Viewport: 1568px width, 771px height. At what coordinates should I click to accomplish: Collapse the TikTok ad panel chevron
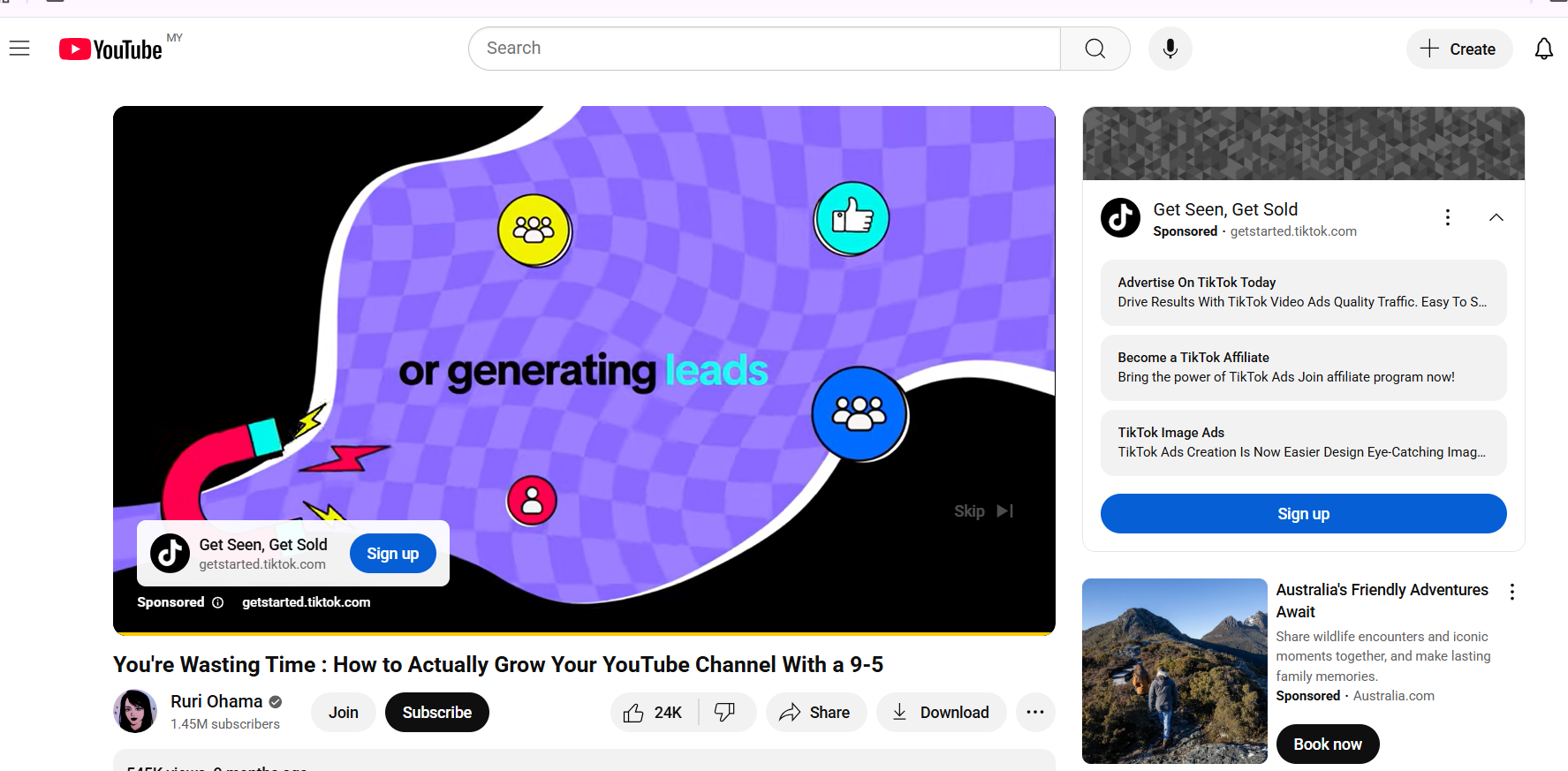pos(1496,217)
